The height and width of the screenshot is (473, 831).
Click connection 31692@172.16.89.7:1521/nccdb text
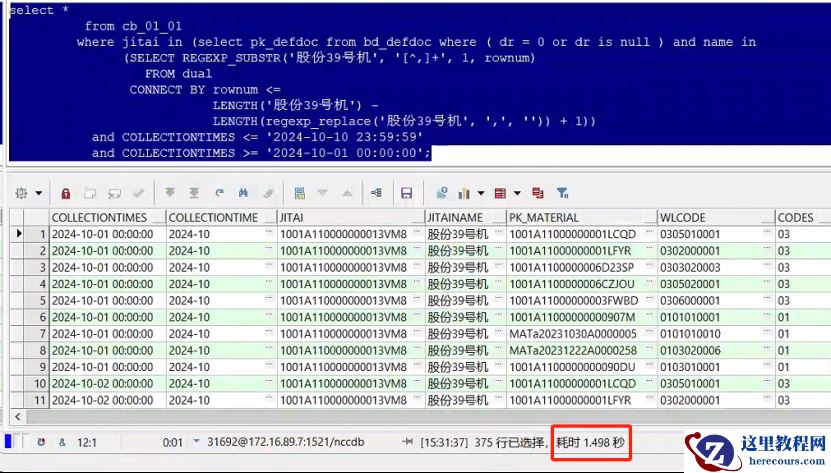point(286,442)
